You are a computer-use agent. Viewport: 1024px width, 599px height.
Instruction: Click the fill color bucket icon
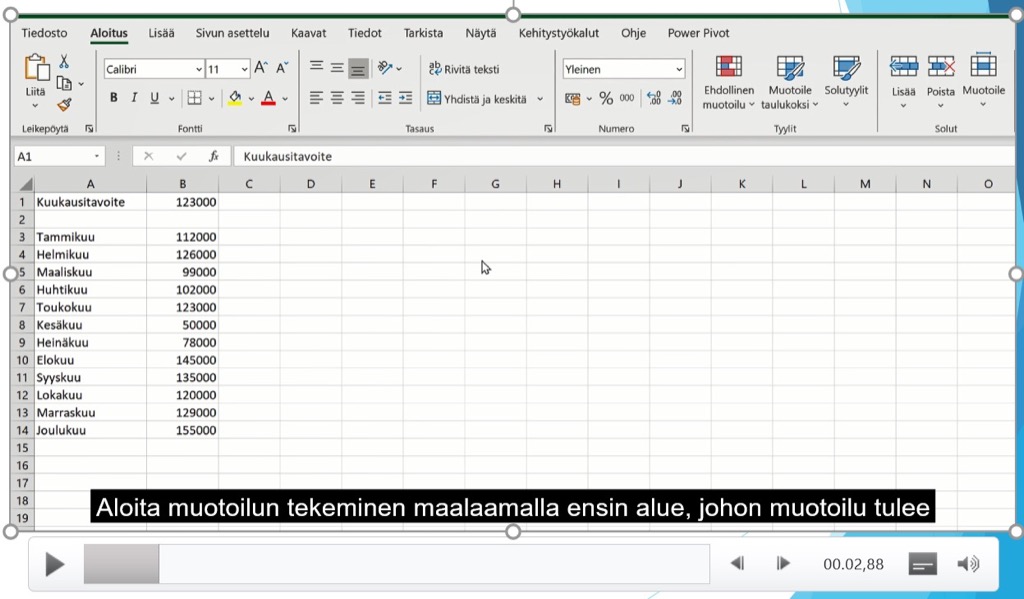click(x=235, y=99)
